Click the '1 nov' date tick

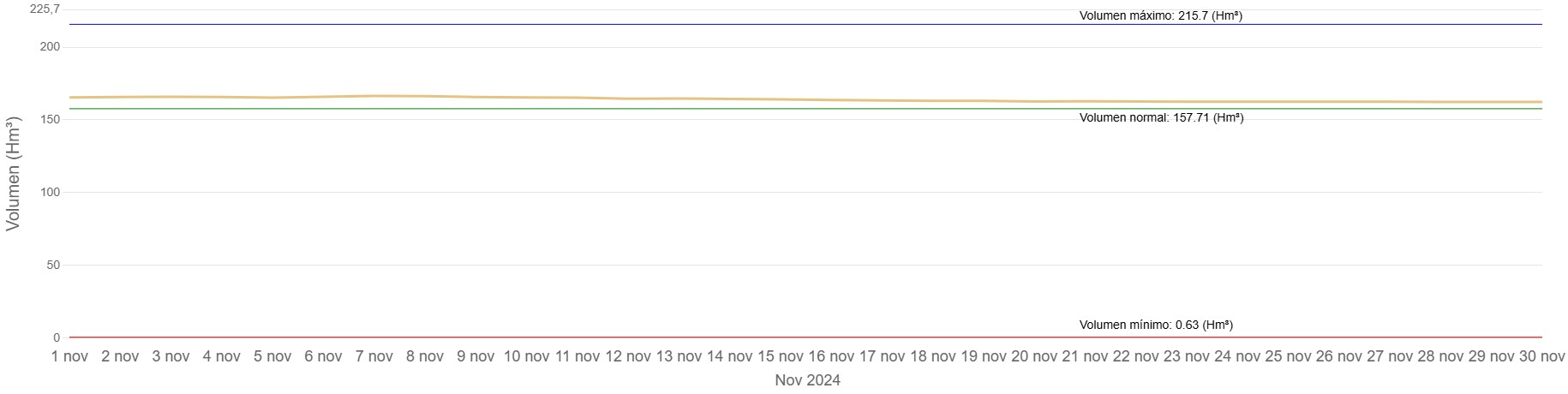pyautogui.click(x=69, y=356)
